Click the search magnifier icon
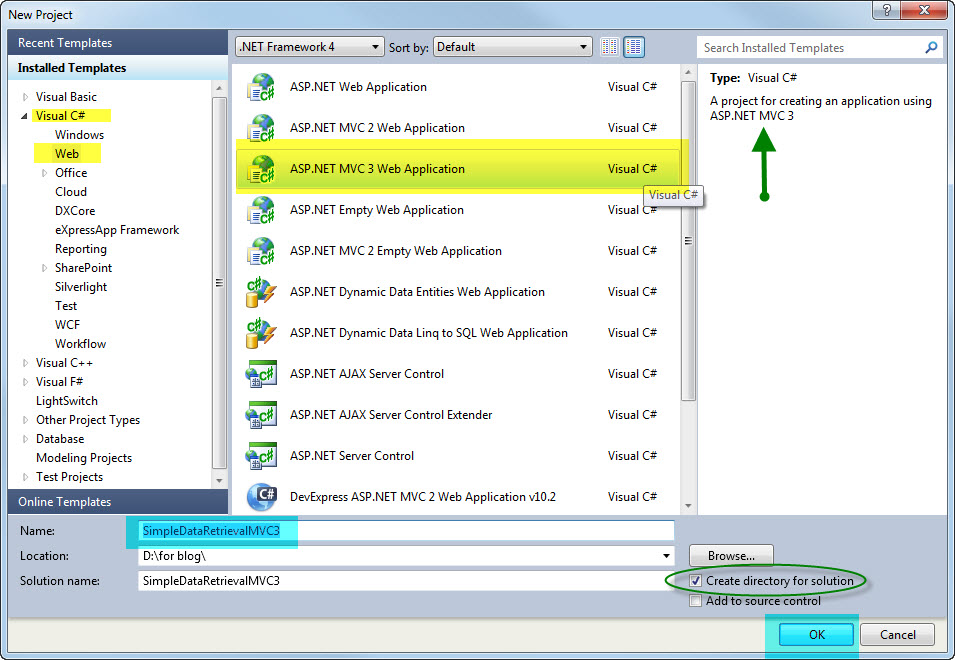The image size is (955, 660). tap(931, 47)
